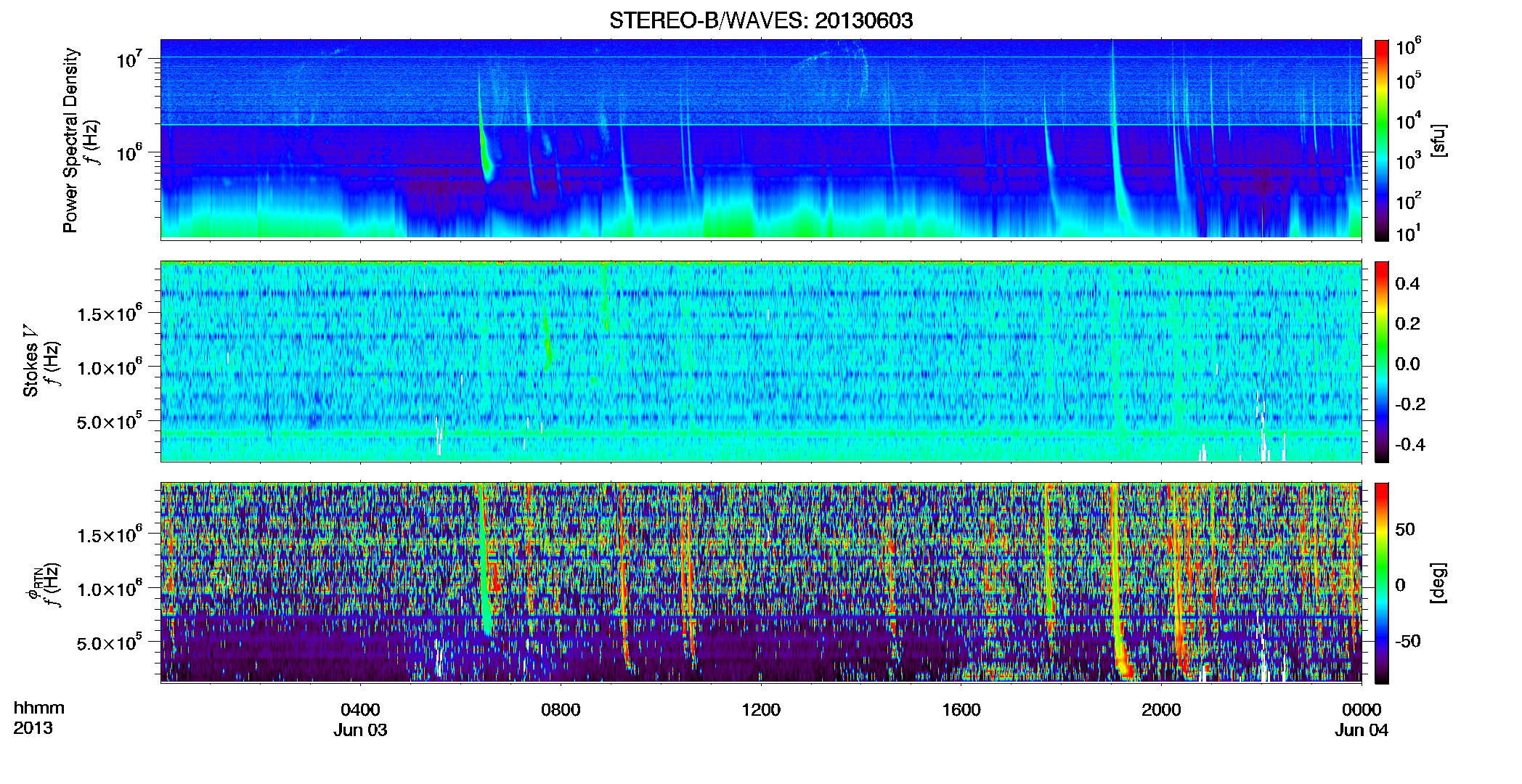Image resolution: width=1522 pixels, height=784 pixels.
Task: Click the phi RTN degrees color bar
Action: pos(1382,583)
